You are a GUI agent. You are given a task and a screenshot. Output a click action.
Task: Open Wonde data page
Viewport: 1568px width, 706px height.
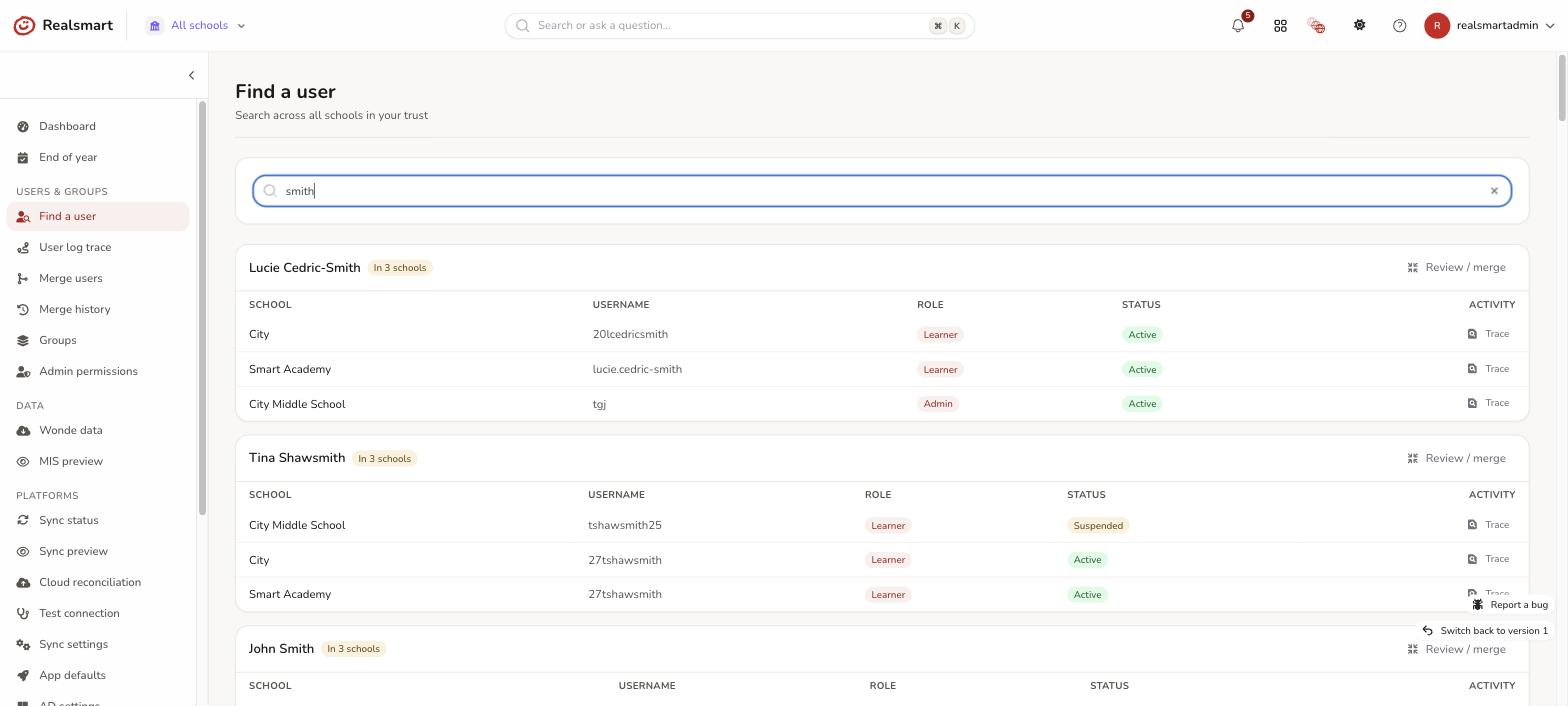click(x=97, y=430)
